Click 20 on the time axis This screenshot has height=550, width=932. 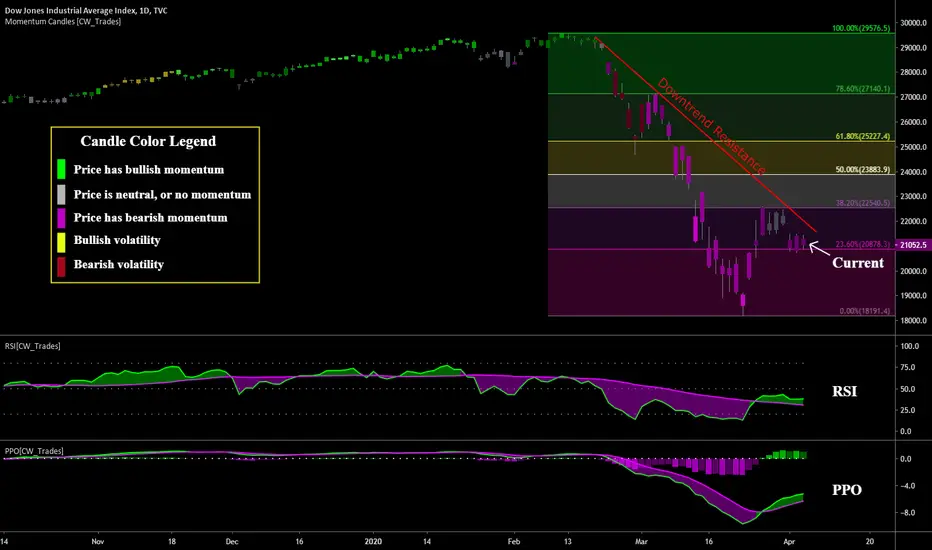[870, 542]
